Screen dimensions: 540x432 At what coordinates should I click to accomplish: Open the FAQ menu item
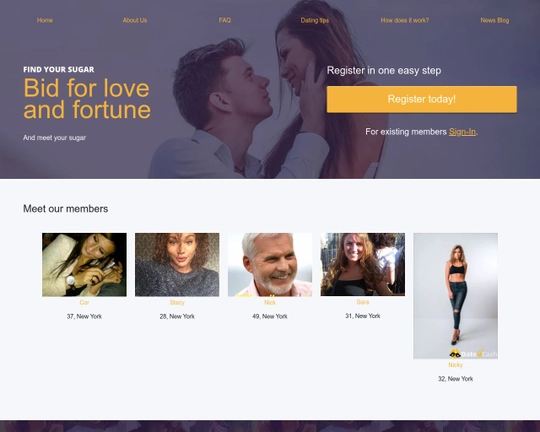point(225,20)
